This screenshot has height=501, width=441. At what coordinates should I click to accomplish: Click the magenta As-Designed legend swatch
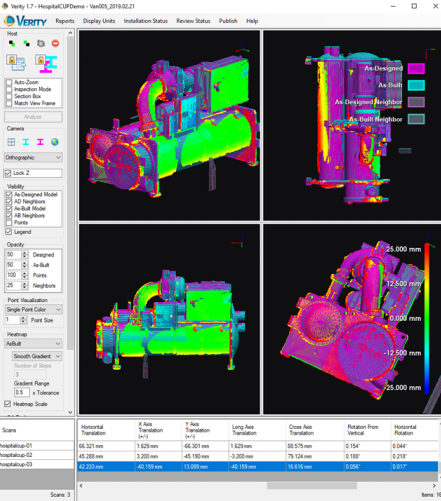(416, 68)
